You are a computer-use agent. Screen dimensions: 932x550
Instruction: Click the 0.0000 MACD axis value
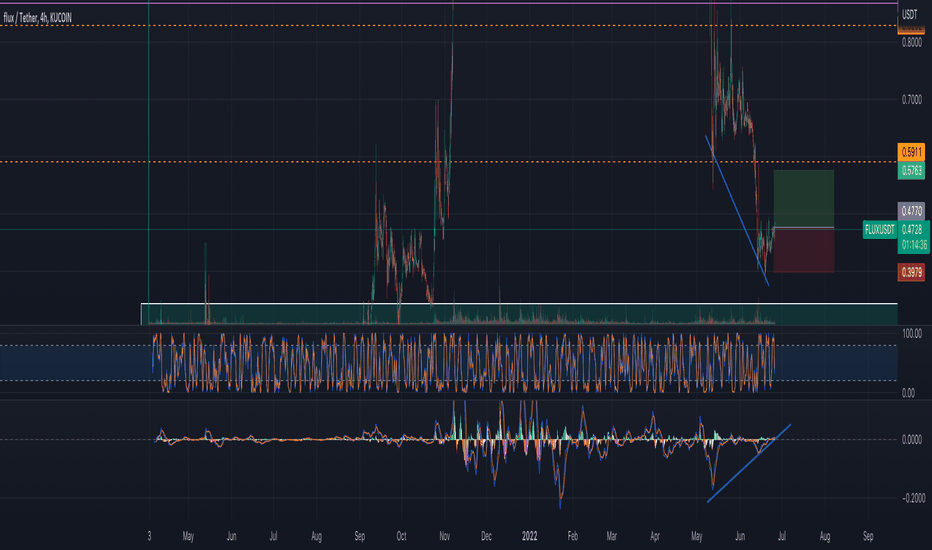coord(912,439)
